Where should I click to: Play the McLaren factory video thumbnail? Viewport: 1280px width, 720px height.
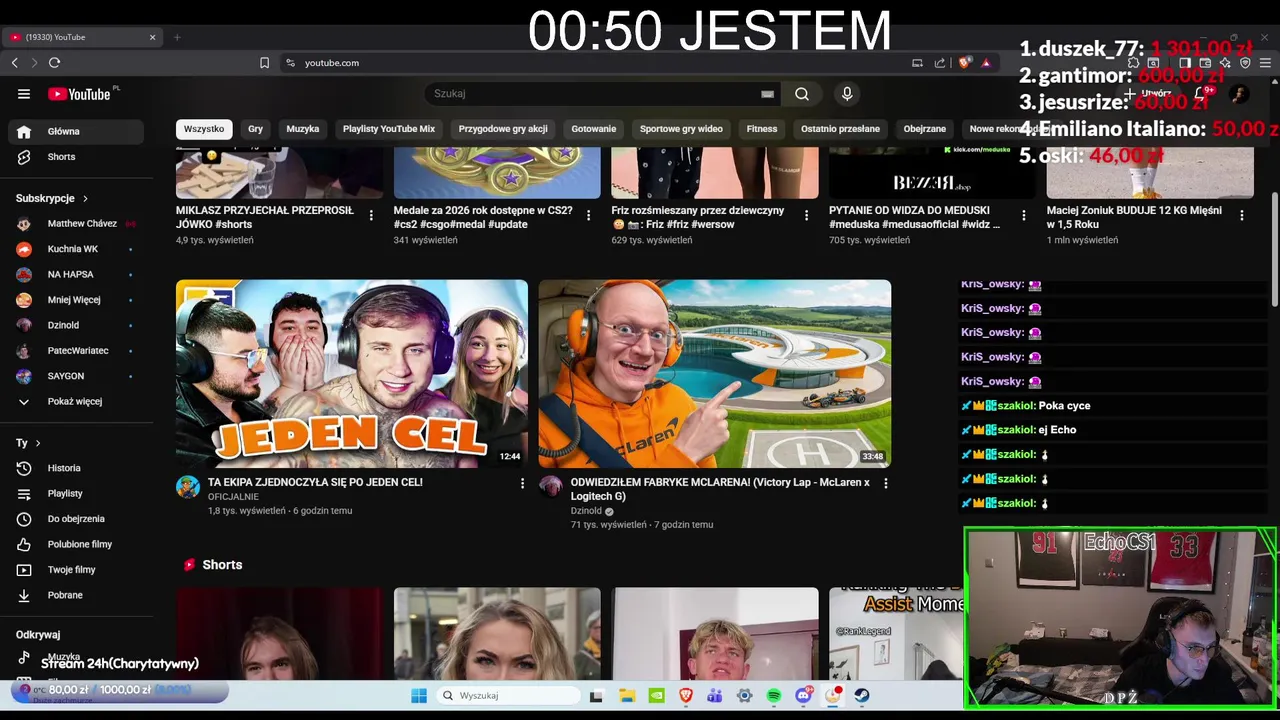715,374
